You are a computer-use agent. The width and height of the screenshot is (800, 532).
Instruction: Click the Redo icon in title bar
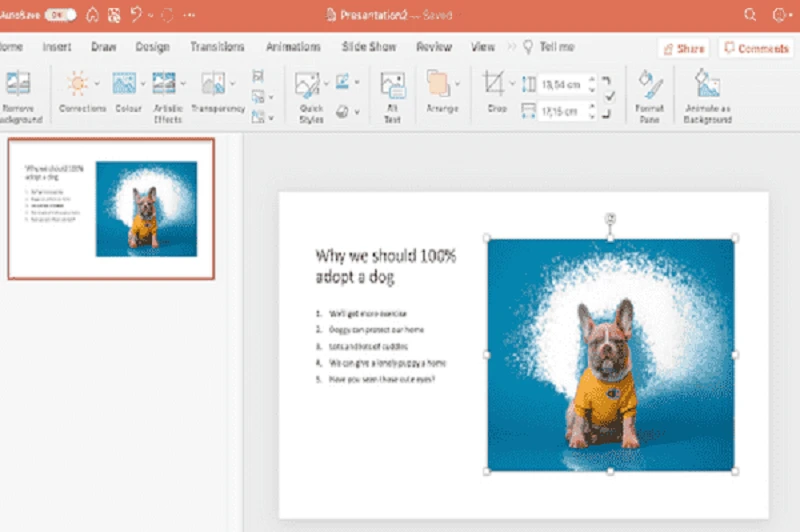click(x=167, y=15)
